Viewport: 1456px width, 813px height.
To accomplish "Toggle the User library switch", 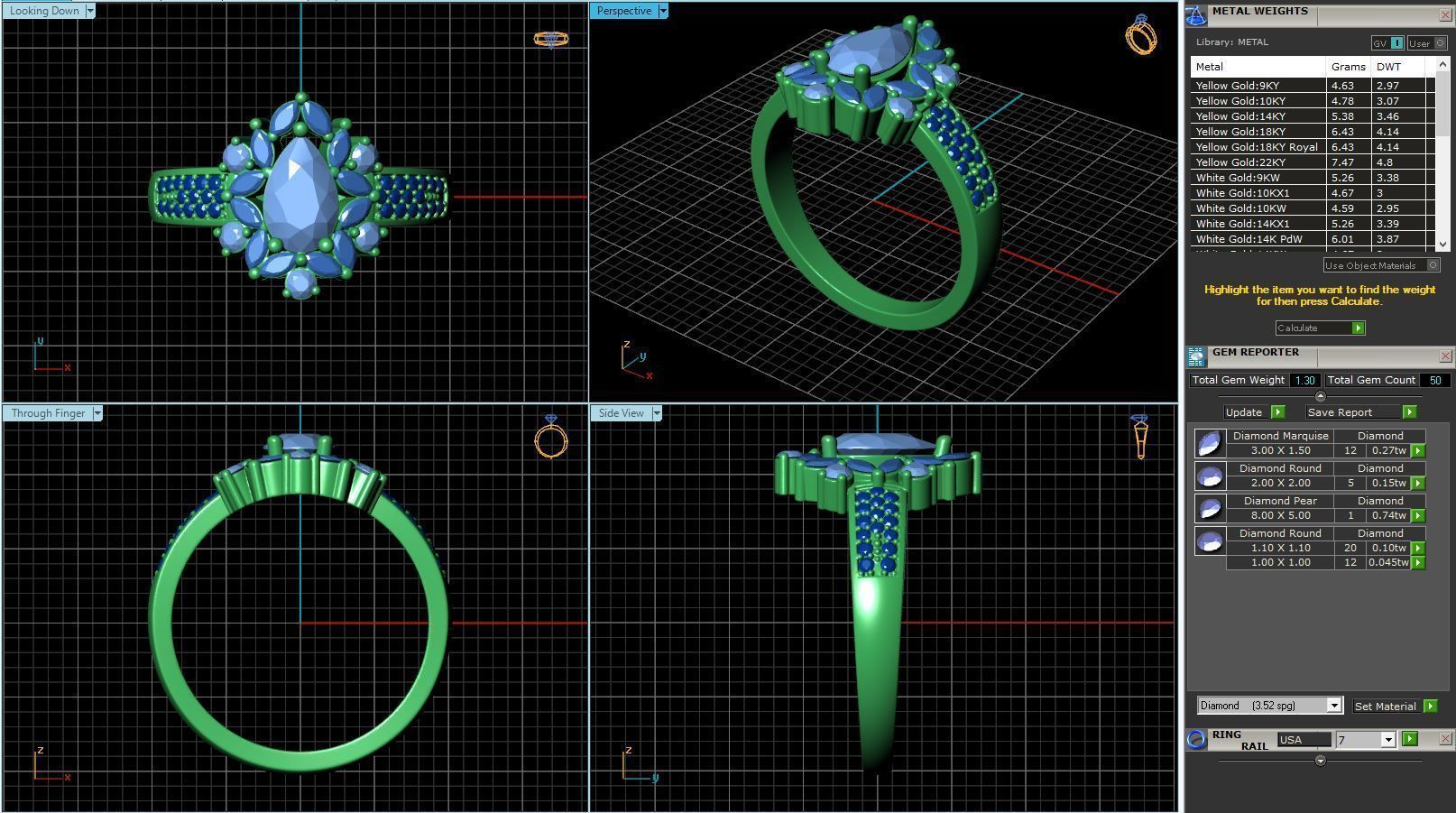I will pos(1426,43).
